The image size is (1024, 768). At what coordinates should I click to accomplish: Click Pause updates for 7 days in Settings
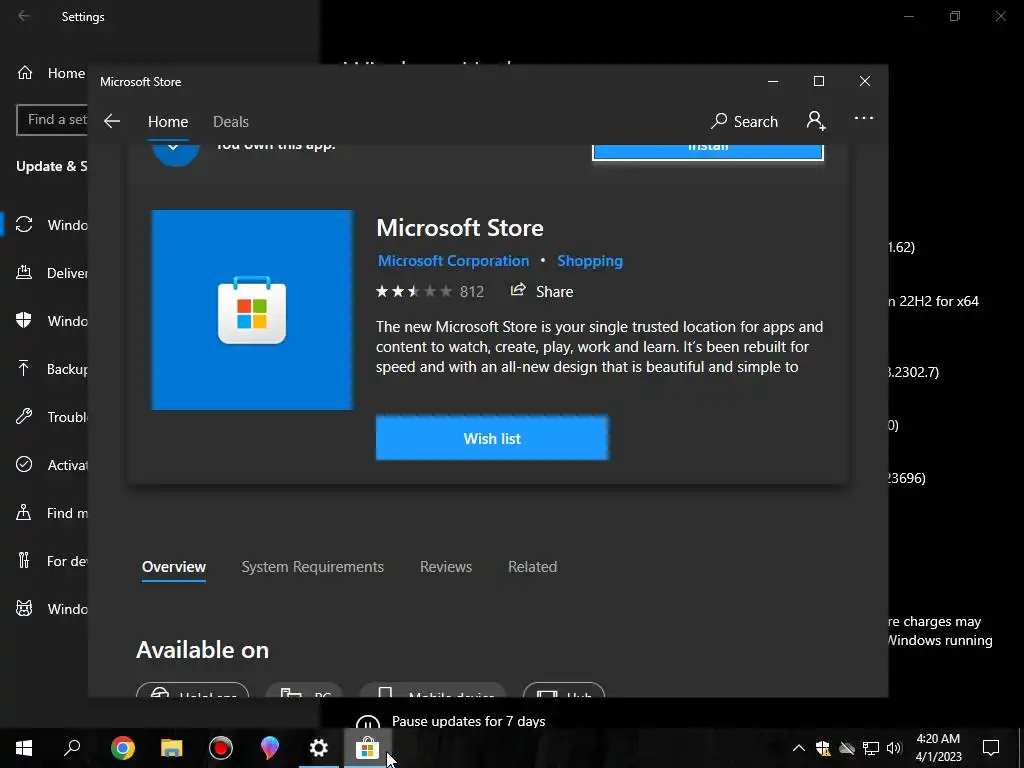[x=468, y=722]
